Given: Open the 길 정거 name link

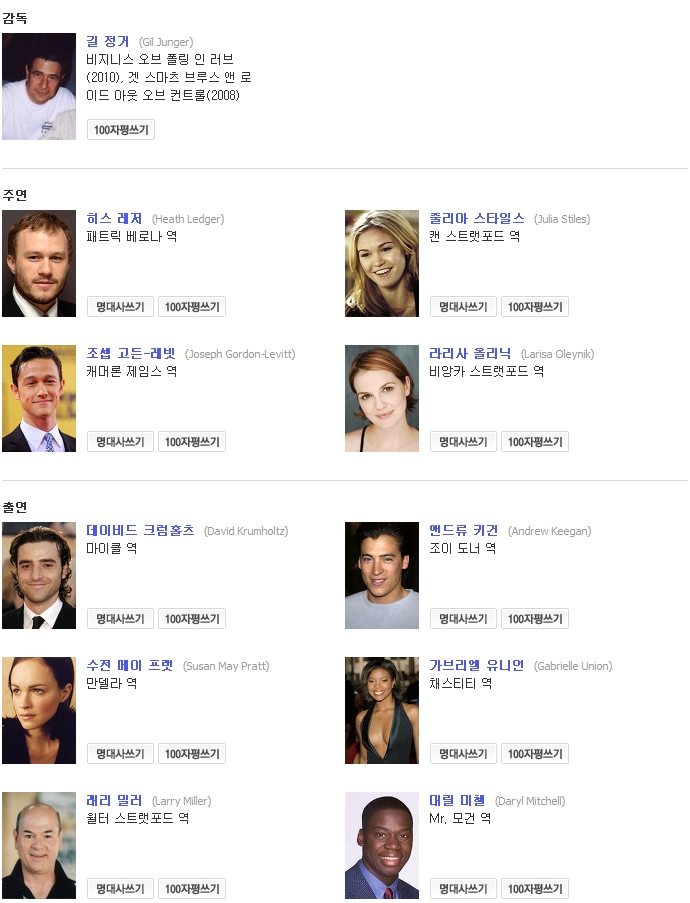Looking at the screenshot, I should [108, 42].
